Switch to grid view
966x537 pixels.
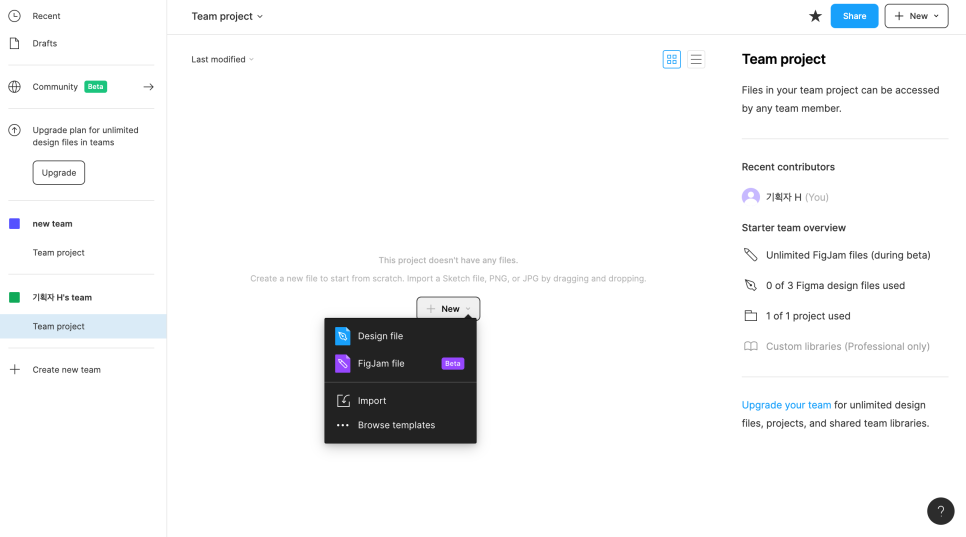(672, 59)
